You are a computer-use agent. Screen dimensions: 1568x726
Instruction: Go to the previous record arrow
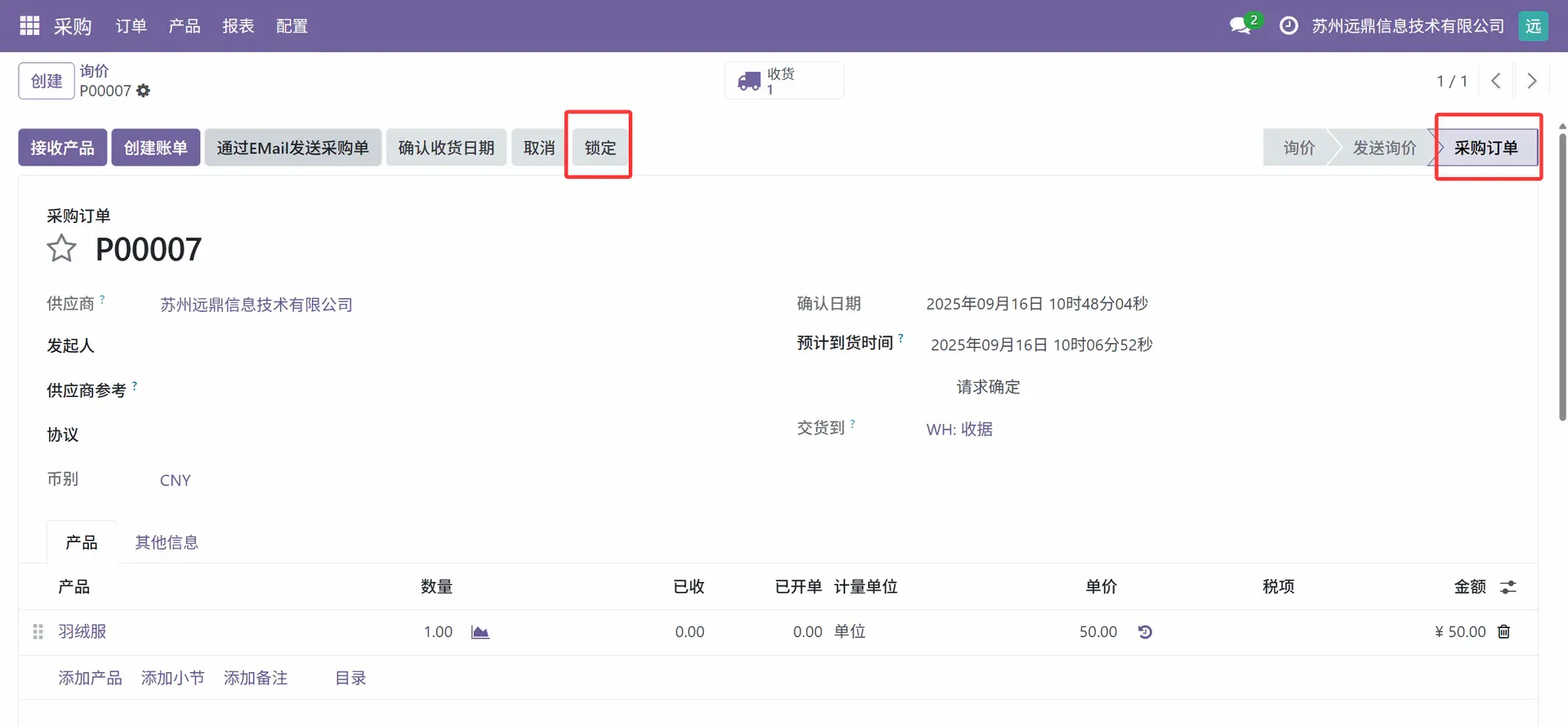1495,81
